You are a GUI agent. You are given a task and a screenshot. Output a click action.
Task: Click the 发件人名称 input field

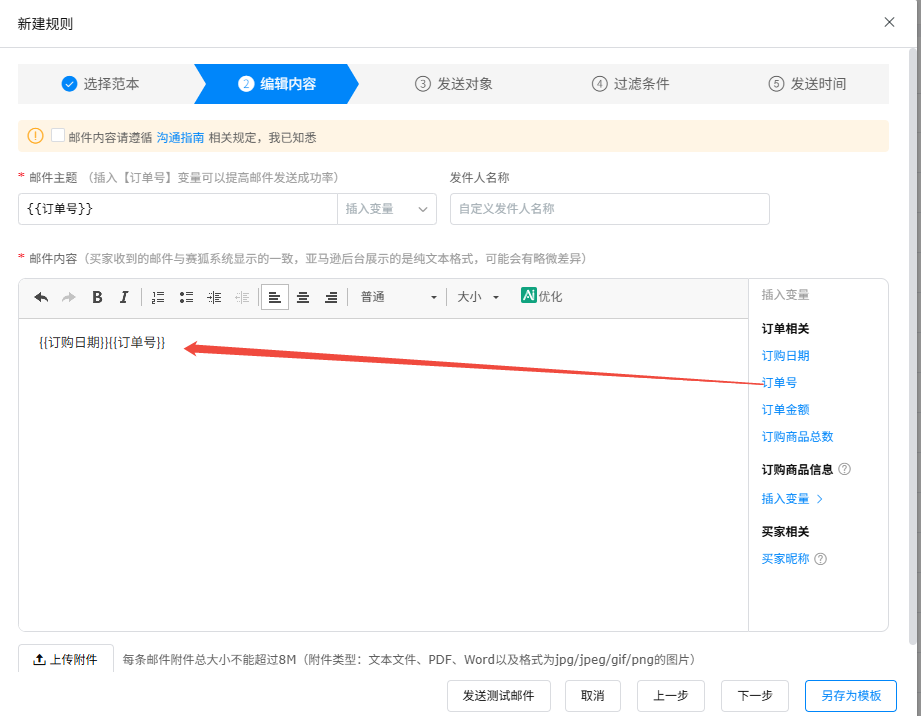[x=609, y=209]
